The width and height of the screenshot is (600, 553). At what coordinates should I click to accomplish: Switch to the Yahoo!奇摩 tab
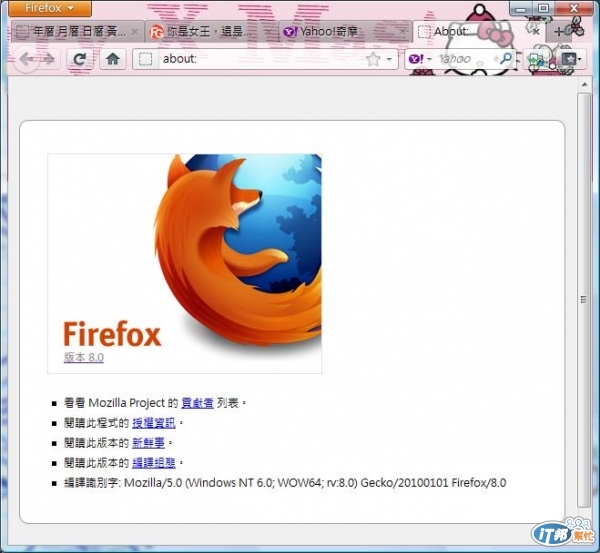tap(346, 31)
